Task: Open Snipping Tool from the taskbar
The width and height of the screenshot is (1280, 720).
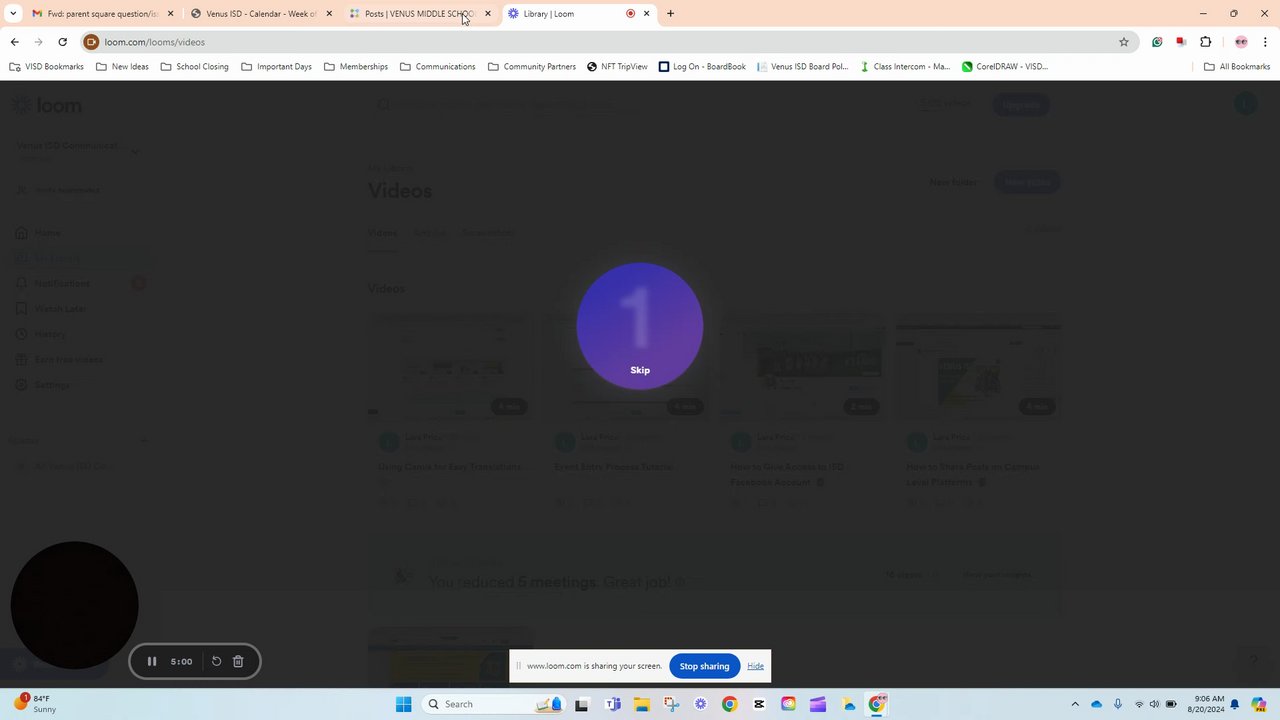Action: pos(671,704)
